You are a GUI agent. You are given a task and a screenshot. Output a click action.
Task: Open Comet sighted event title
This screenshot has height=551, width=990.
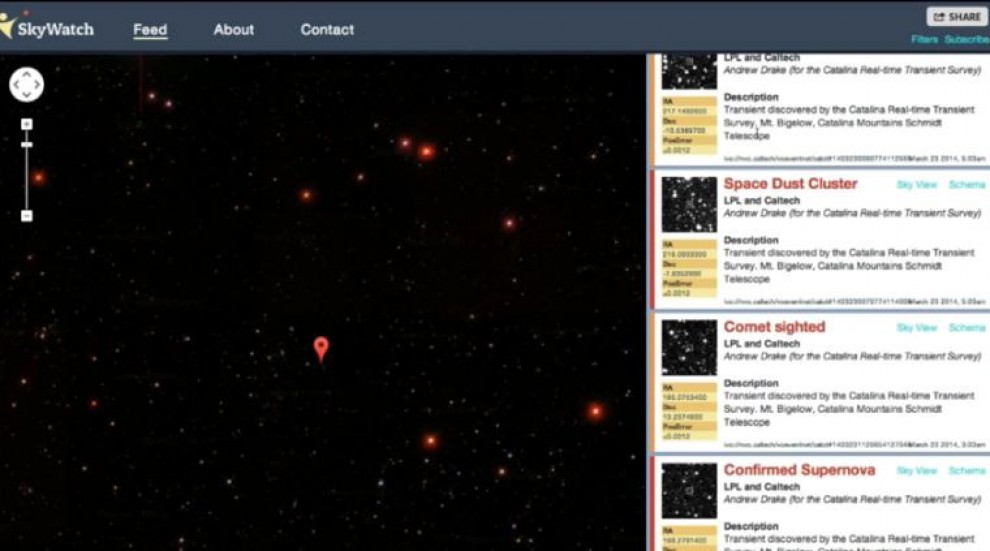pyautogui.click(x=775, y=327)
